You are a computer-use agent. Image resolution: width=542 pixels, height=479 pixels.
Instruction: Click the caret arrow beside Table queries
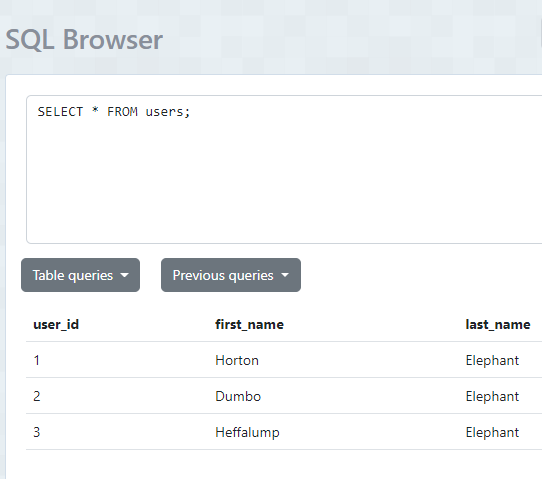(x=124, y=275)
